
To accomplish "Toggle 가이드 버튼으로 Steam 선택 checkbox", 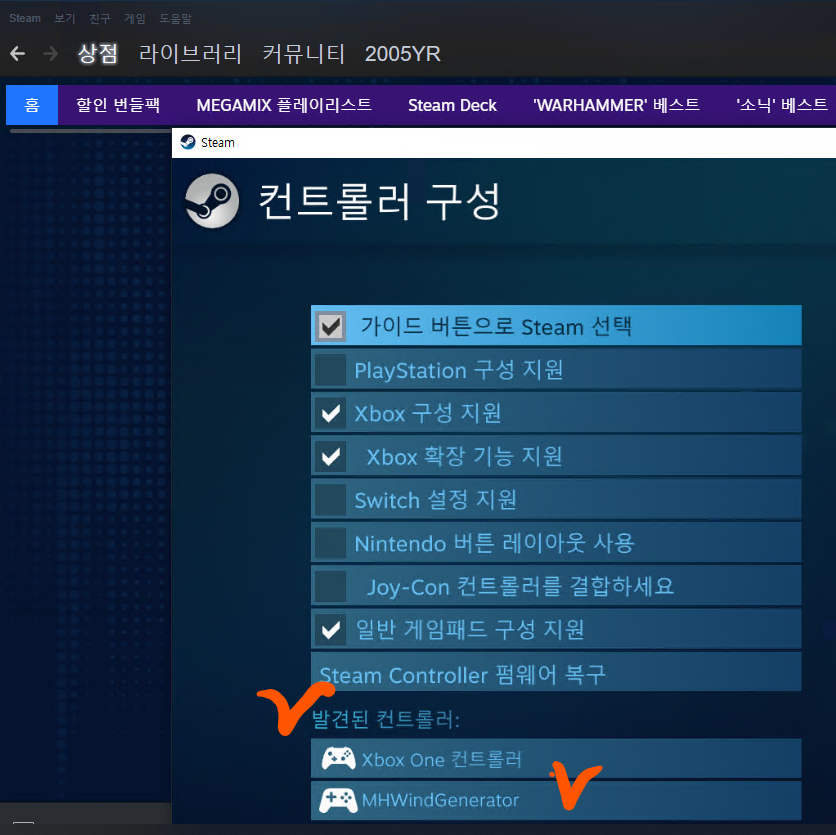I will pyautogui.click(x=331, y=326).
